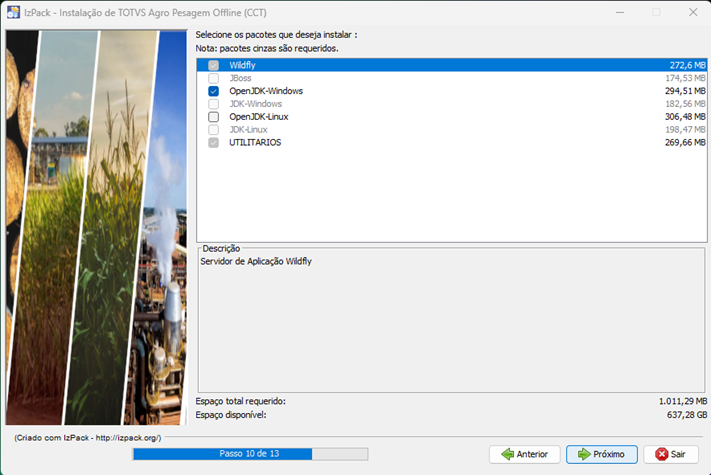Viewport: 711px width, 475px height.
Task: Click the agro side banner image
Action: [x=96, y=228]
